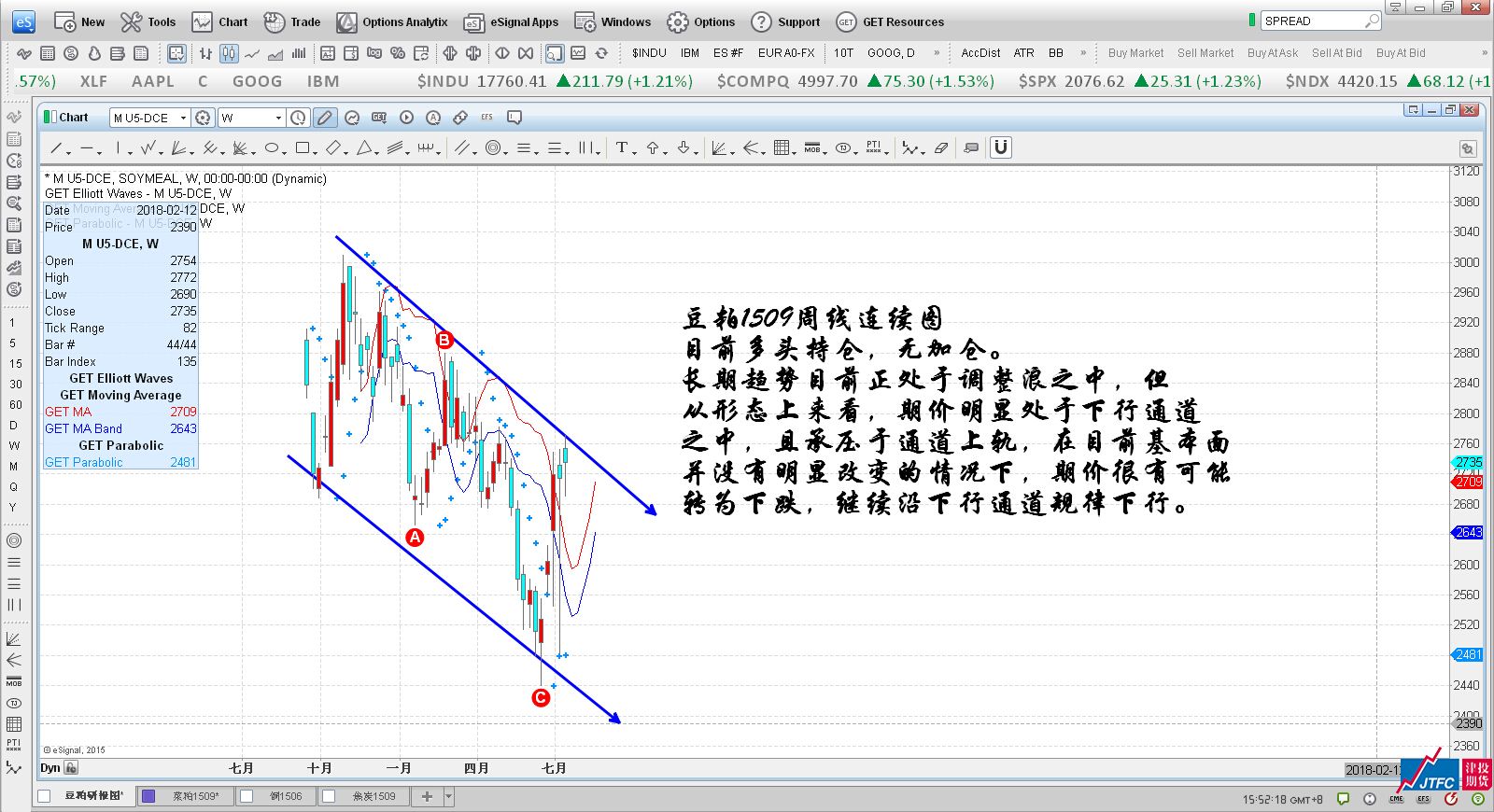
Task: Open the Options Analytix menu
Action: coord(392,21)
